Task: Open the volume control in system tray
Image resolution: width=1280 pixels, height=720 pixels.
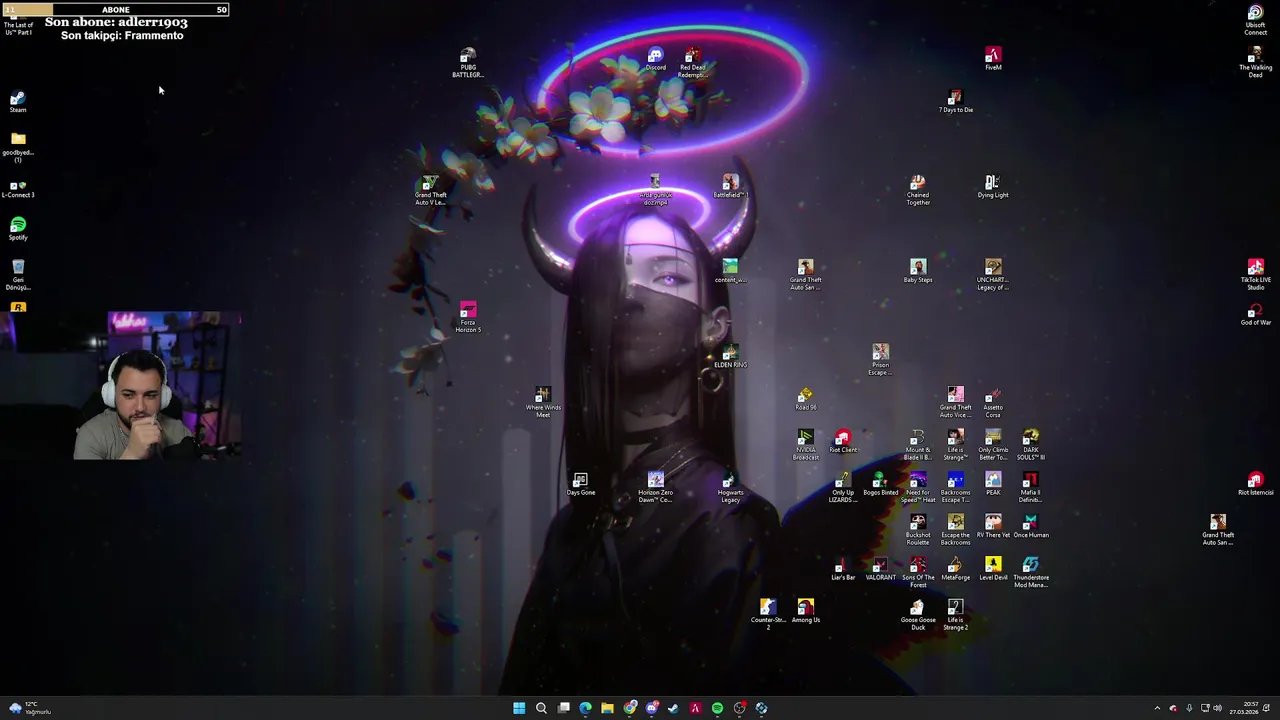Action: coord(1217,708)
